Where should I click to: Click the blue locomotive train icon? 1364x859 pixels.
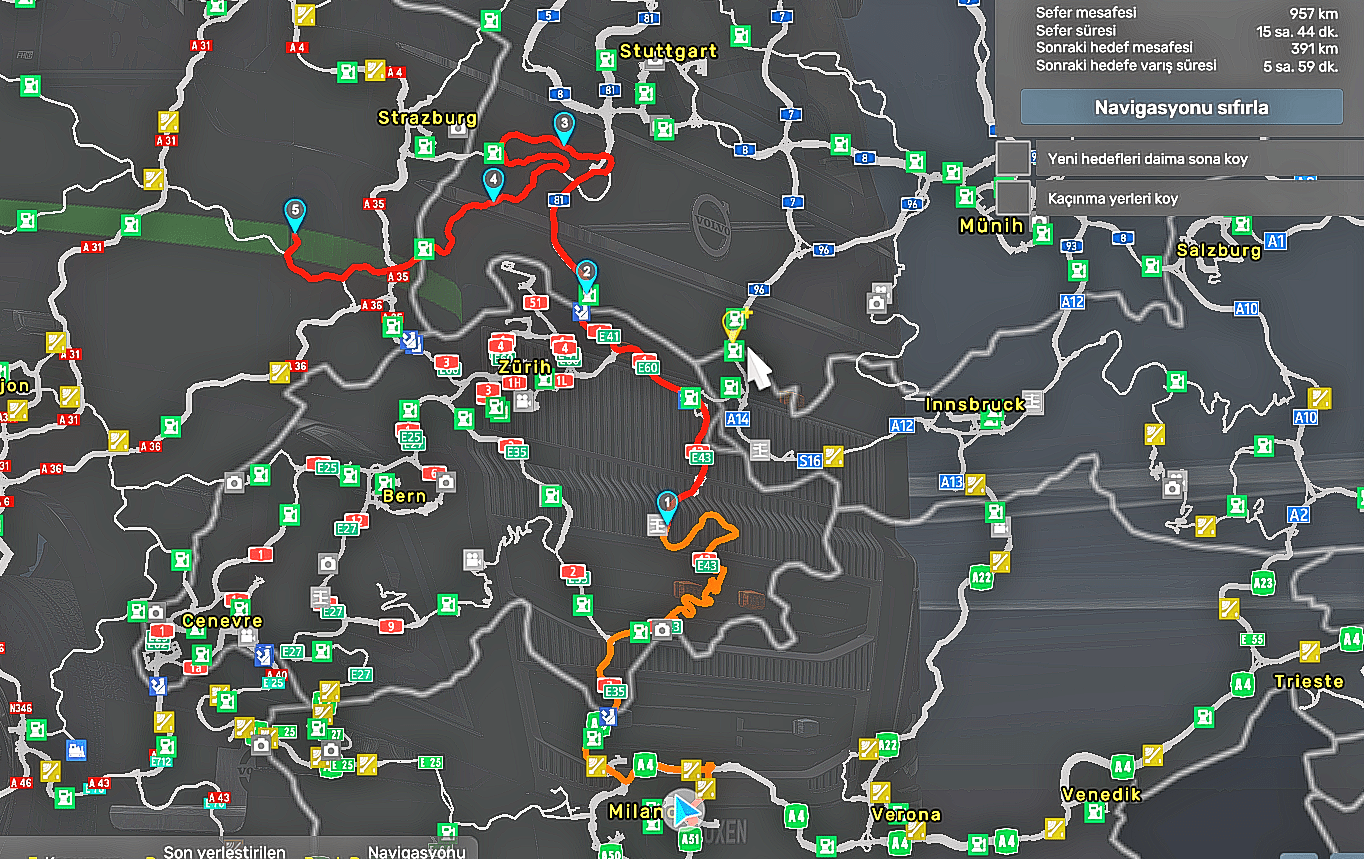coord(76,748)
